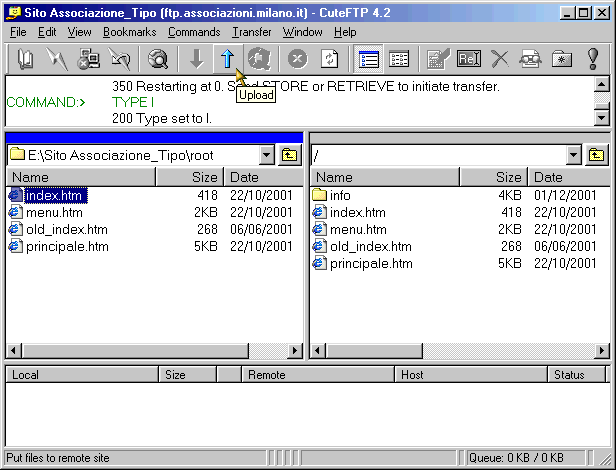616x470 pixels.
Task: Open the Help menu
Action: tap(345, 32)
